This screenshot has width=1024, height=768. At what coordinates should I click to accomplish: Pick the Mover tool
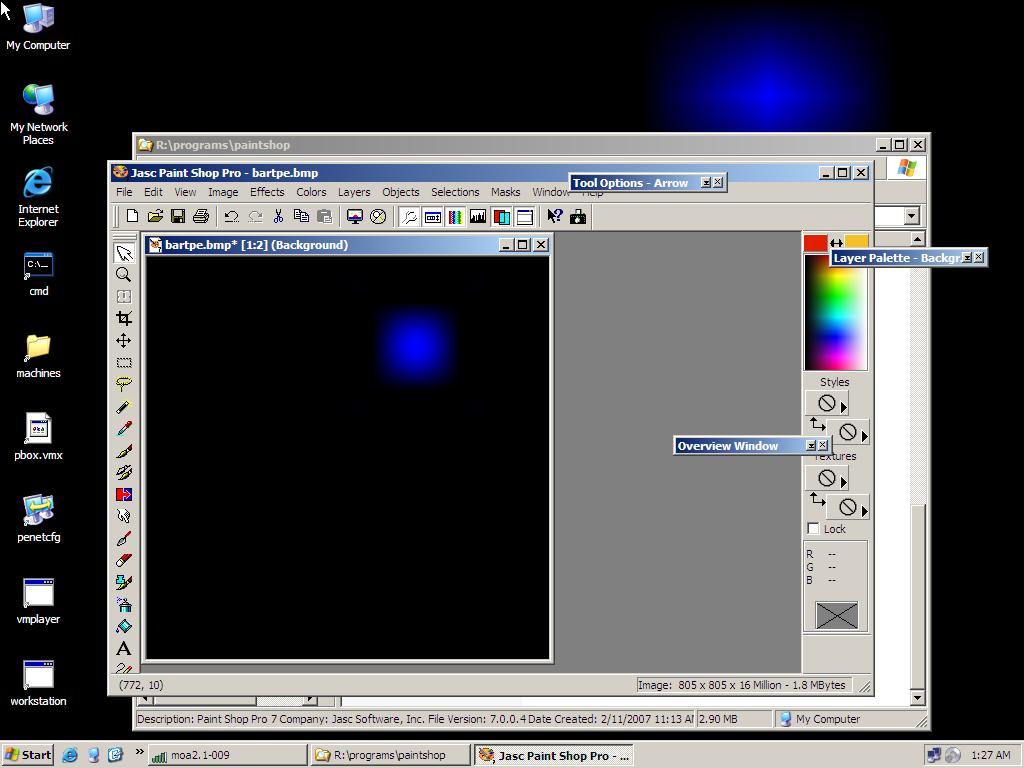tap(124, 341)
